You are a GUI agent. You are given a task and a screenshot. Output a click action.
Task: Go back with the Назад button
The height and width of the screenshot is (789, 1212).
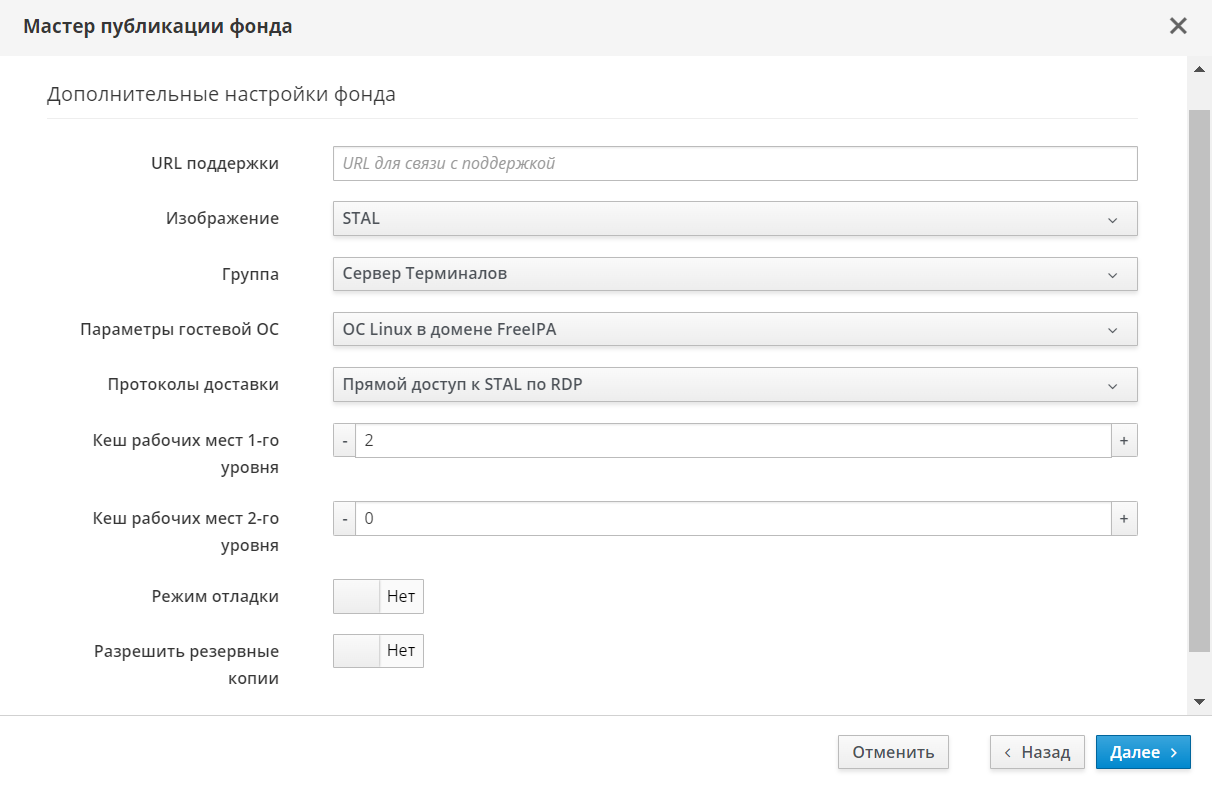pos(1037,753)
